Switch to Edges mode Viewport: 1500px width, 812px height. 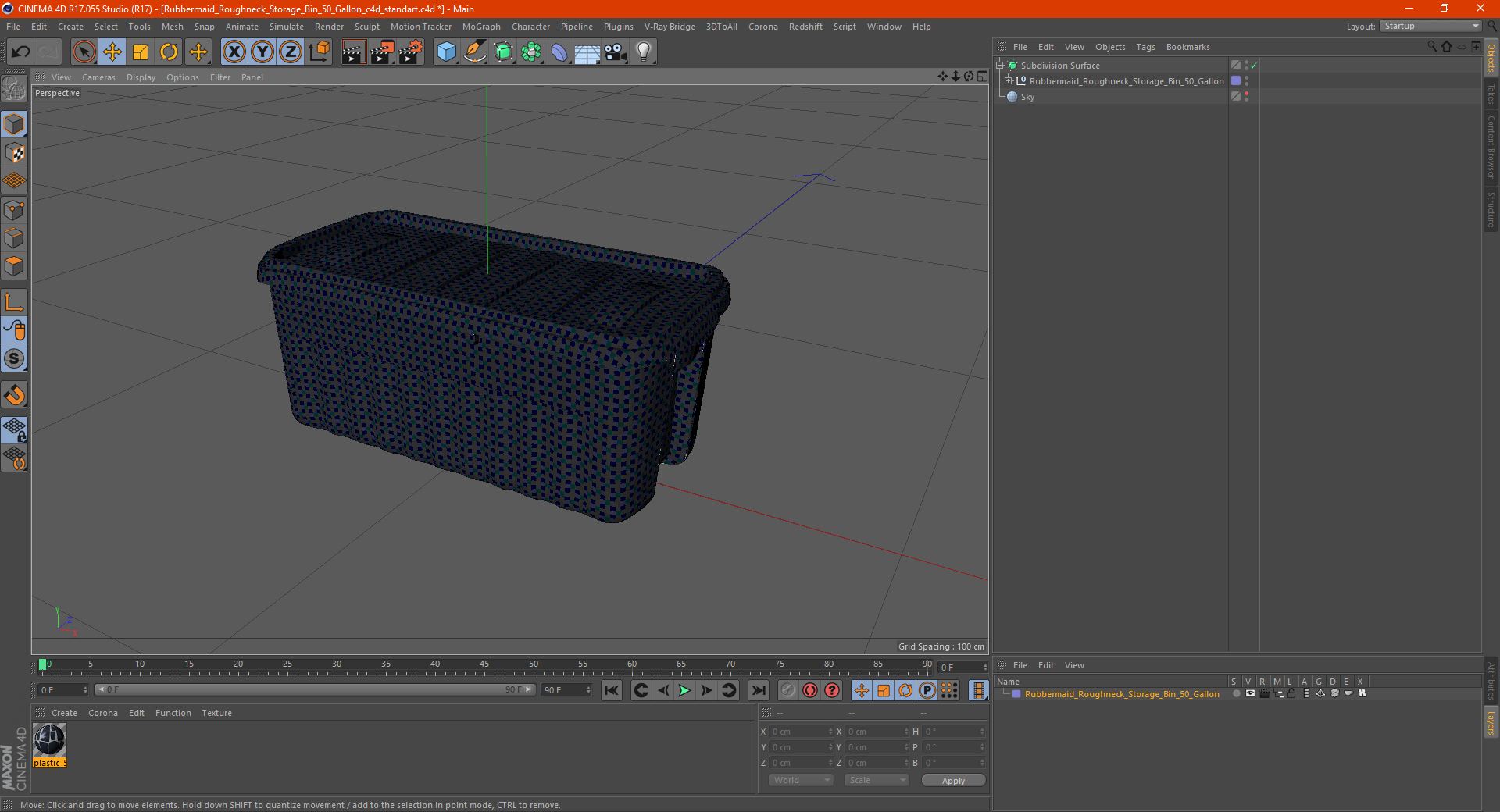(14, 238)
